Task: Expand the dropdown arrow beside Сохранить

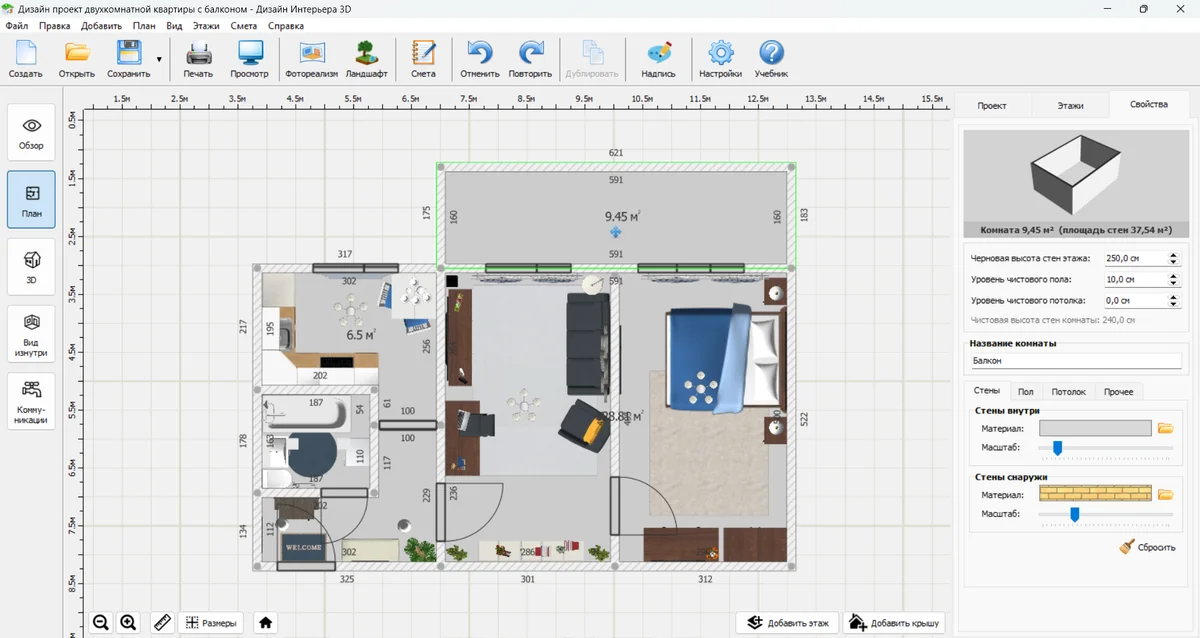Action: pyautogui.click(x=159, y=59)
